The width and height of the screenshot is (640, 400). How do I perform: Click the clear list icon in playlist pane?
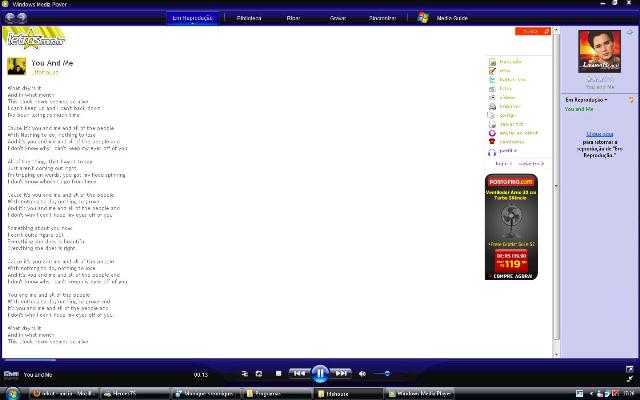tap(631, 100)
